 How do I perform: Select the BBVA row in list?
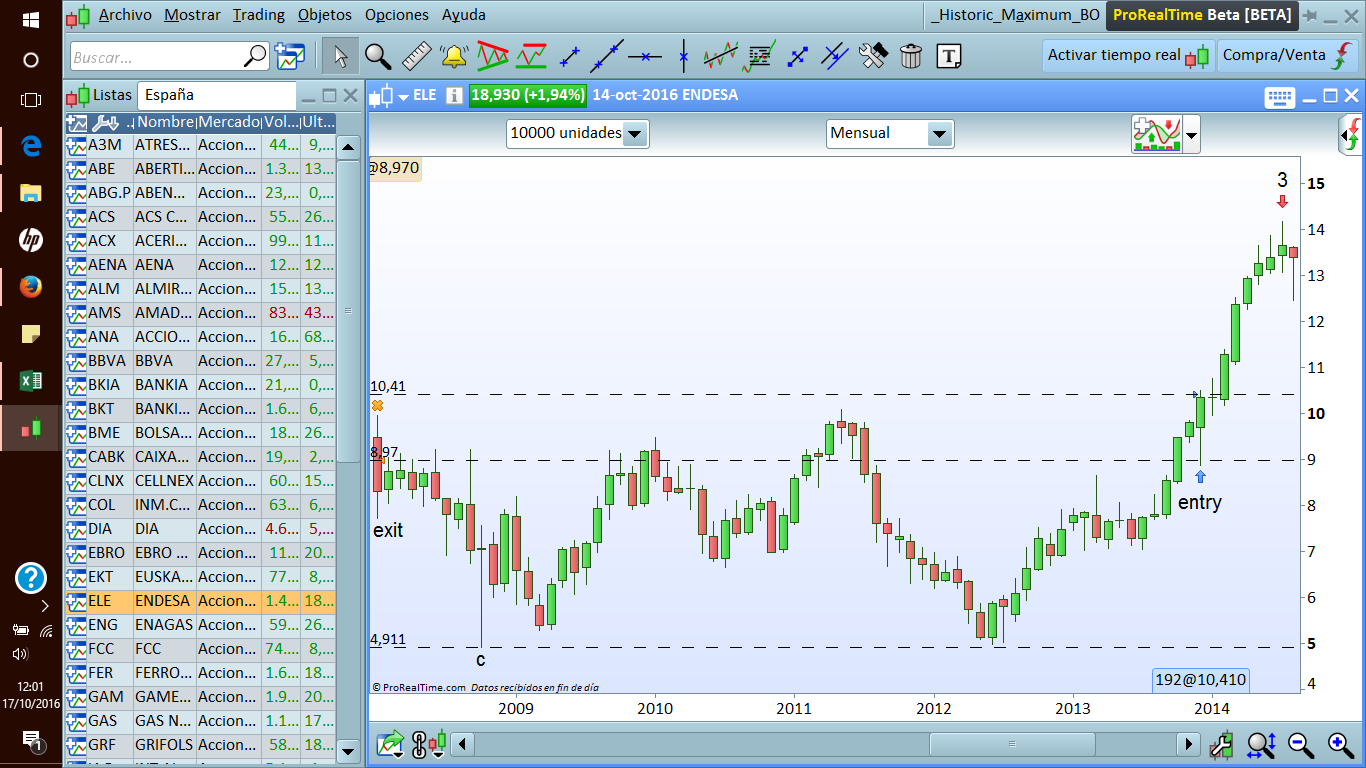pos(200,361)
